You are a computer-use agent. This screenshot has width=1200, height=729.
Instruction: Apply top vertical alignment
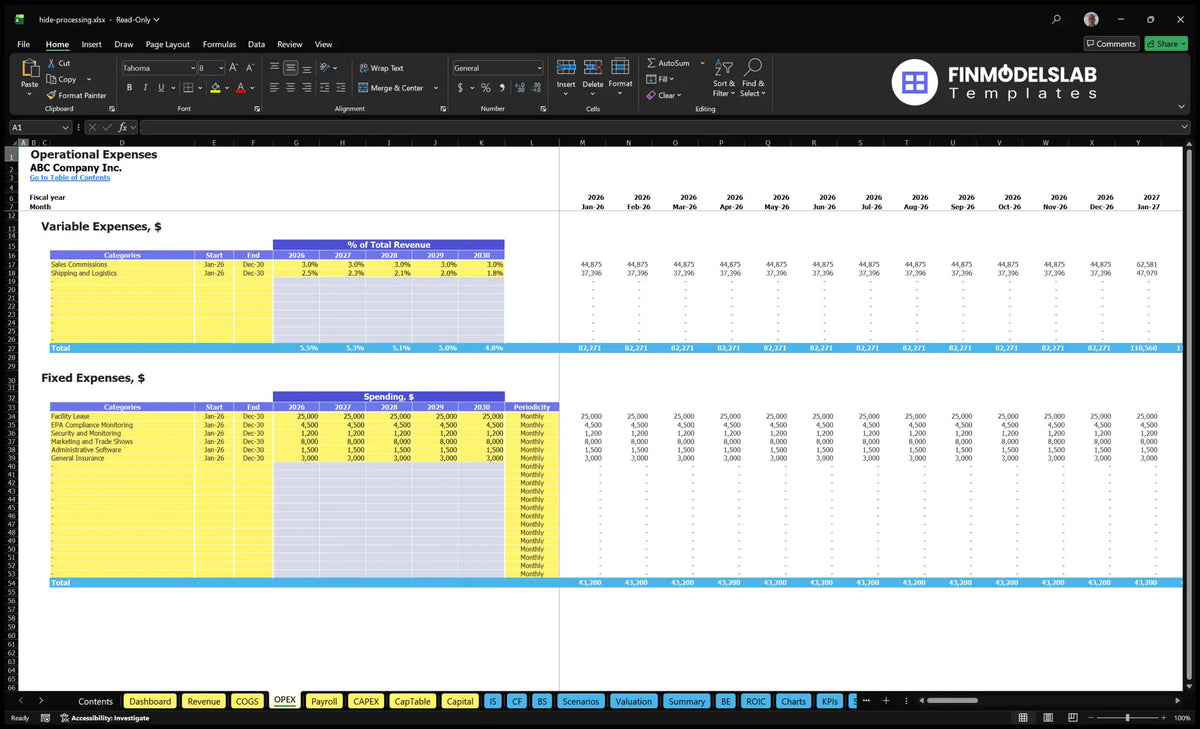(x=274, y=68)
